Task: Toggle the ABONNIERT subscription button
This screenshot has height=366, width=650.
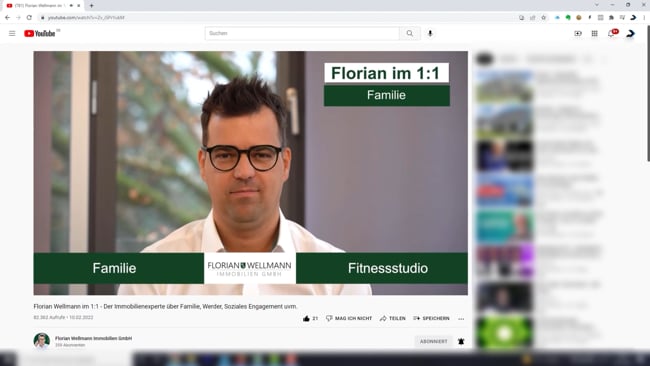Action: pos(434,342)
